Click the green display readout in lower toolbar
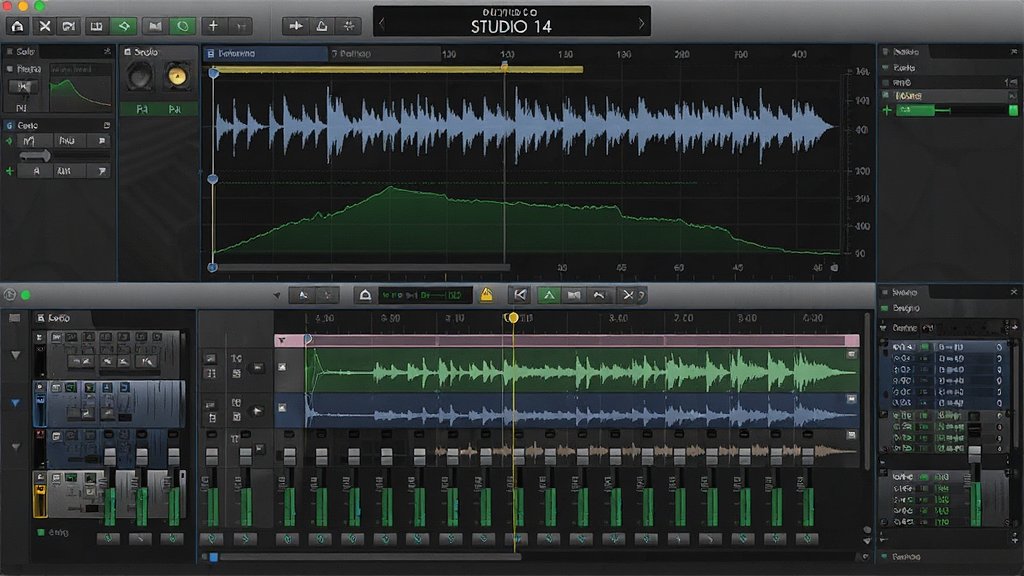The height and width of the screenshot is (576, 1024). (425, 295)
